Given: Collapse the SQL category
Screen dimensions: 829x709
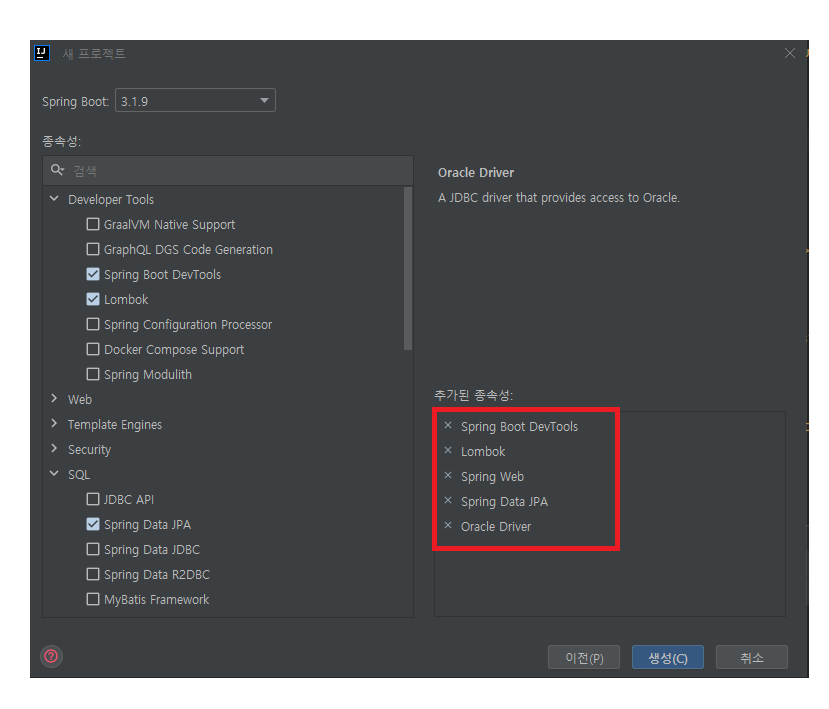Looking at the screenshot, I should tap(54, 474).
